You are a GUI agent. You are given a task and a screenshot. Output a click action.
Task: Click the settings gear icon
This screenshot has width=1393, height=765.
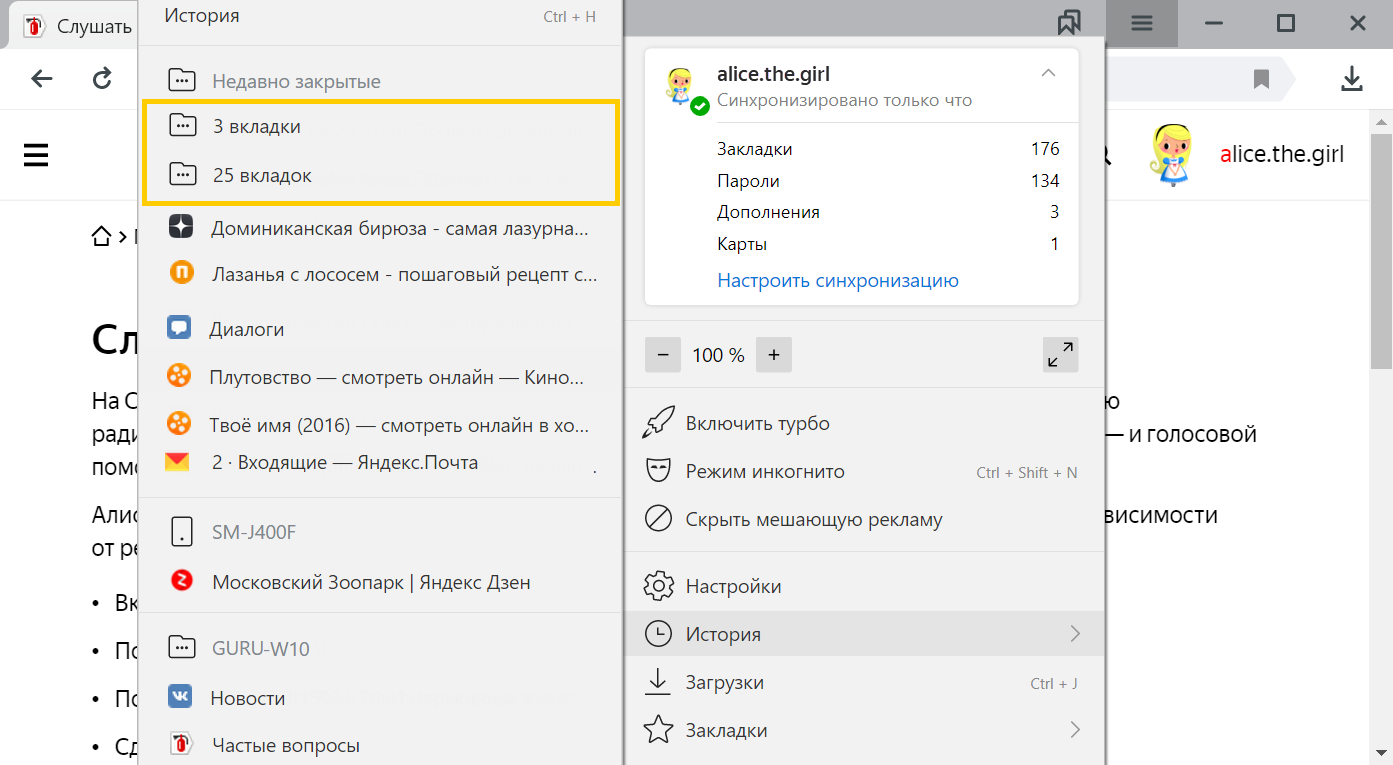coord(658,586)
